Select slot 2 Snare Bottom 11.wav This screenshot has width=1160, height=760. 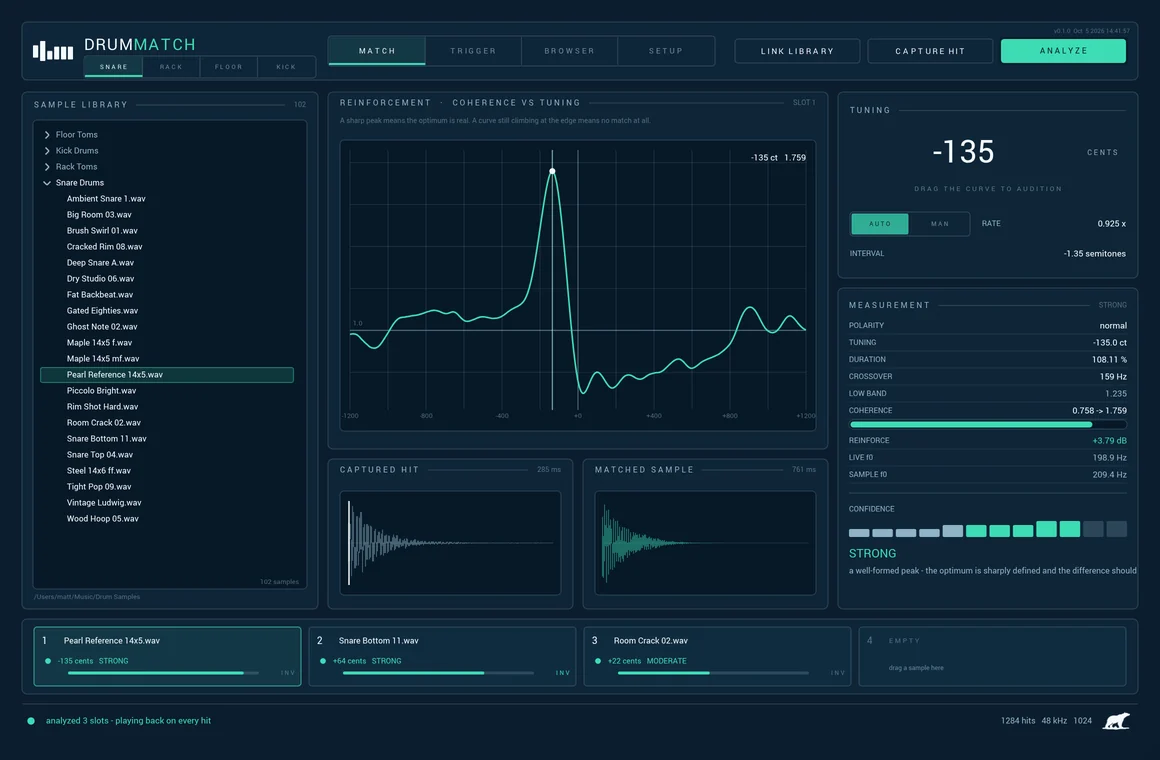point(442,656)
